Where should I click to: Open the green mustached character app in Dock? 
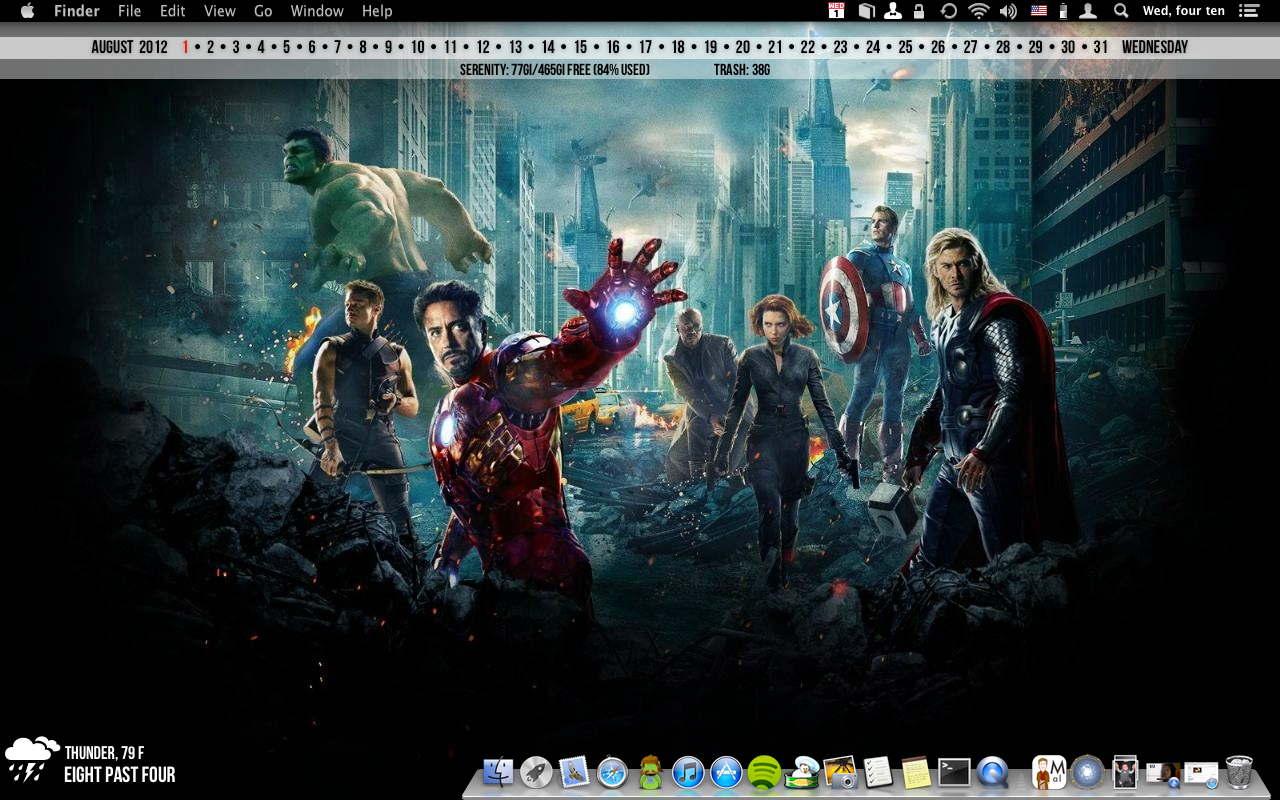650,772
